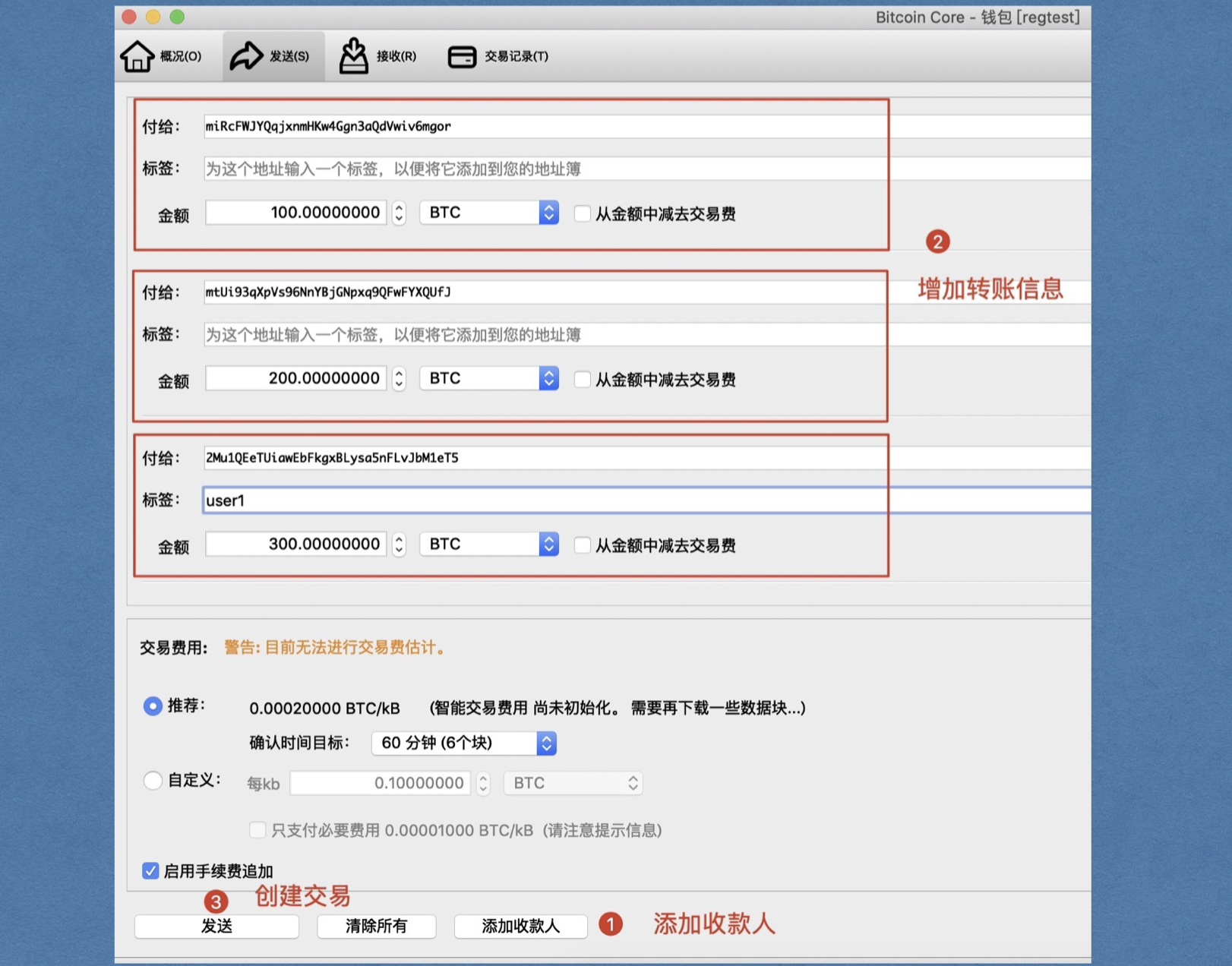
Task: Click address field containing miRcFWJYQqjxnmHKw4Ggn3aQdVwiv6mgor
Action: coord(647,126)
